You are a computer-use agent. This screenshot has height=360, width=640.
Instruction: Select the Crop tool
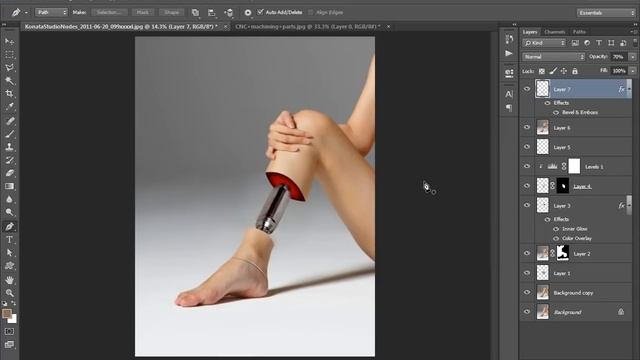tap(9, 93)
